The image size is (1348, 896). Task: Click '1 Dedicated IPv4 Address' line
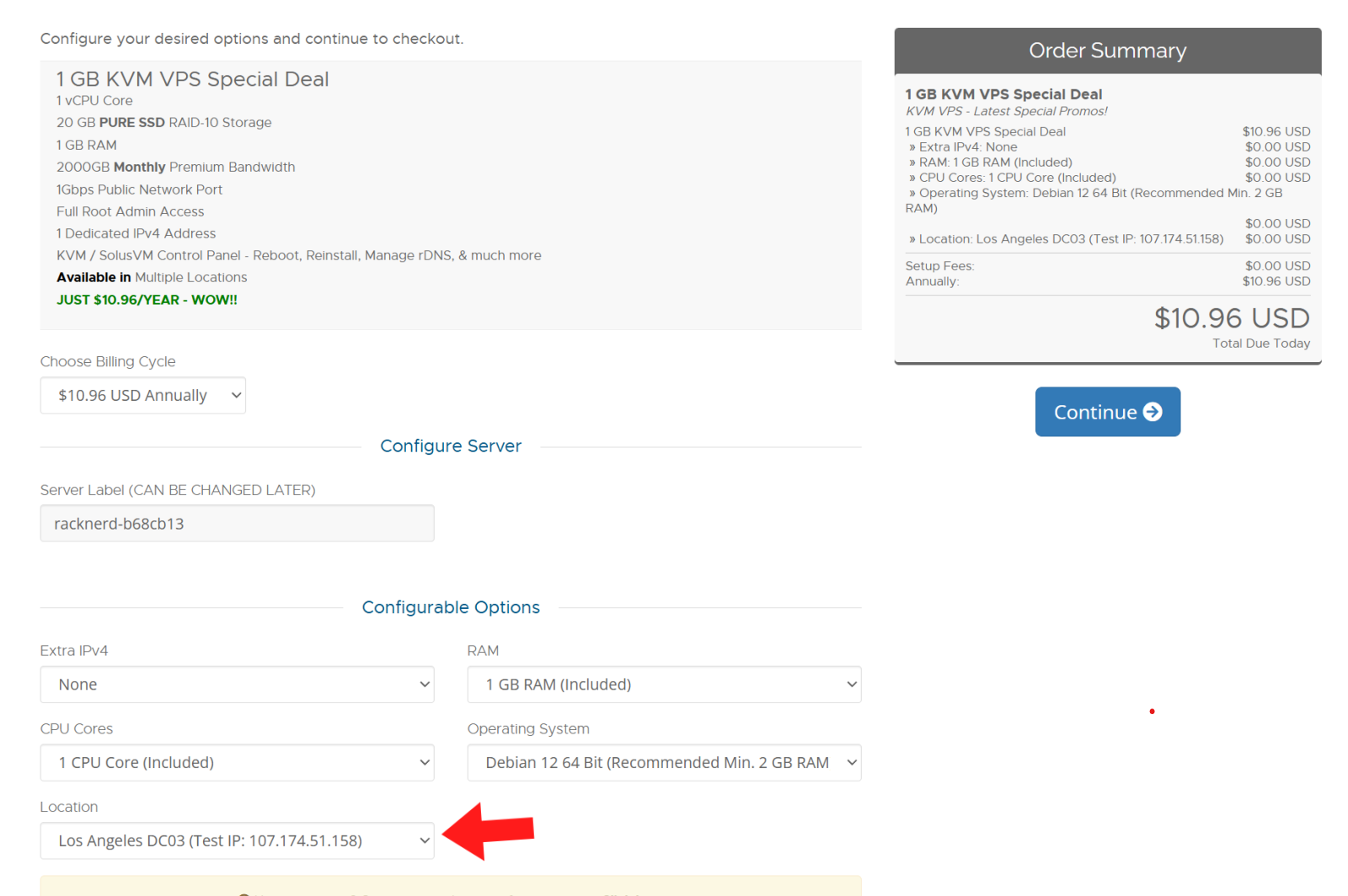point(136,233)
